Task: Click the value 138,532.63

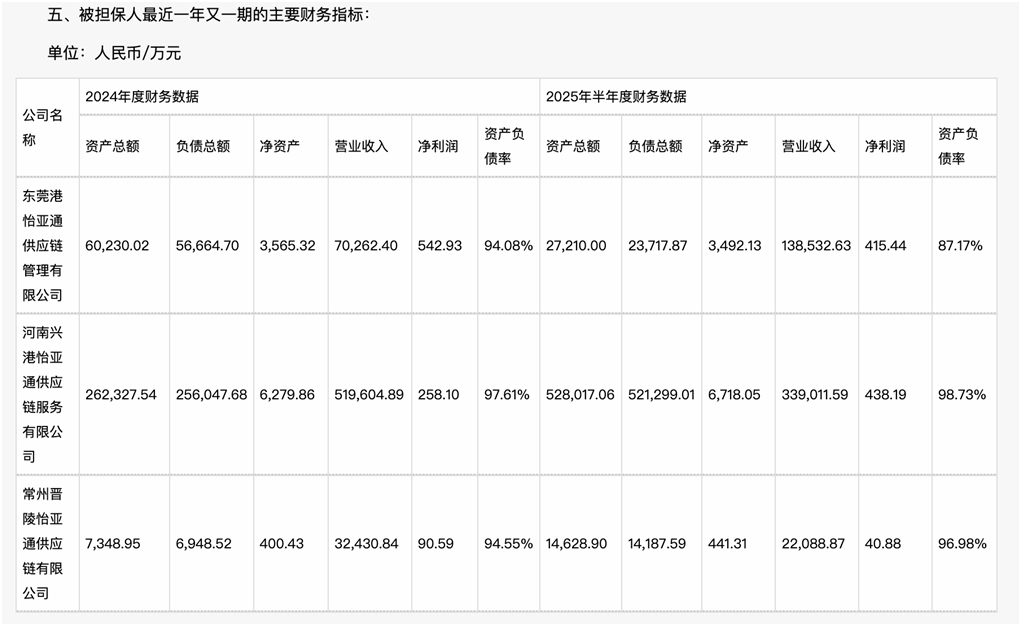Action: [817, 246]
